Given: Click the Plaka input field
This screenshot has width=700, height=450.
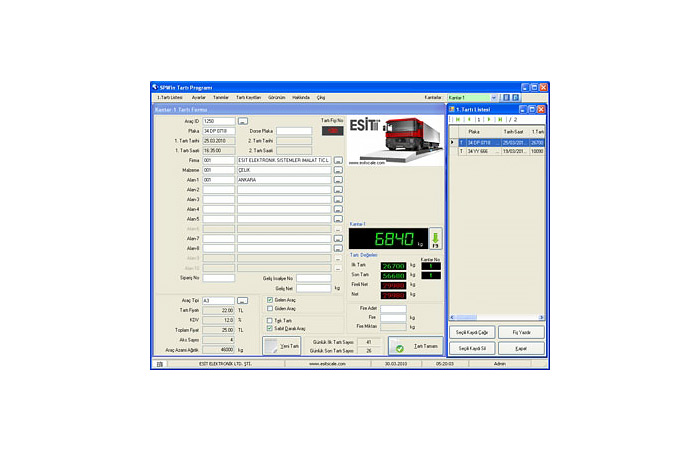Looking at the screenshot, I should pyautogui.click(x=219, y=131).
